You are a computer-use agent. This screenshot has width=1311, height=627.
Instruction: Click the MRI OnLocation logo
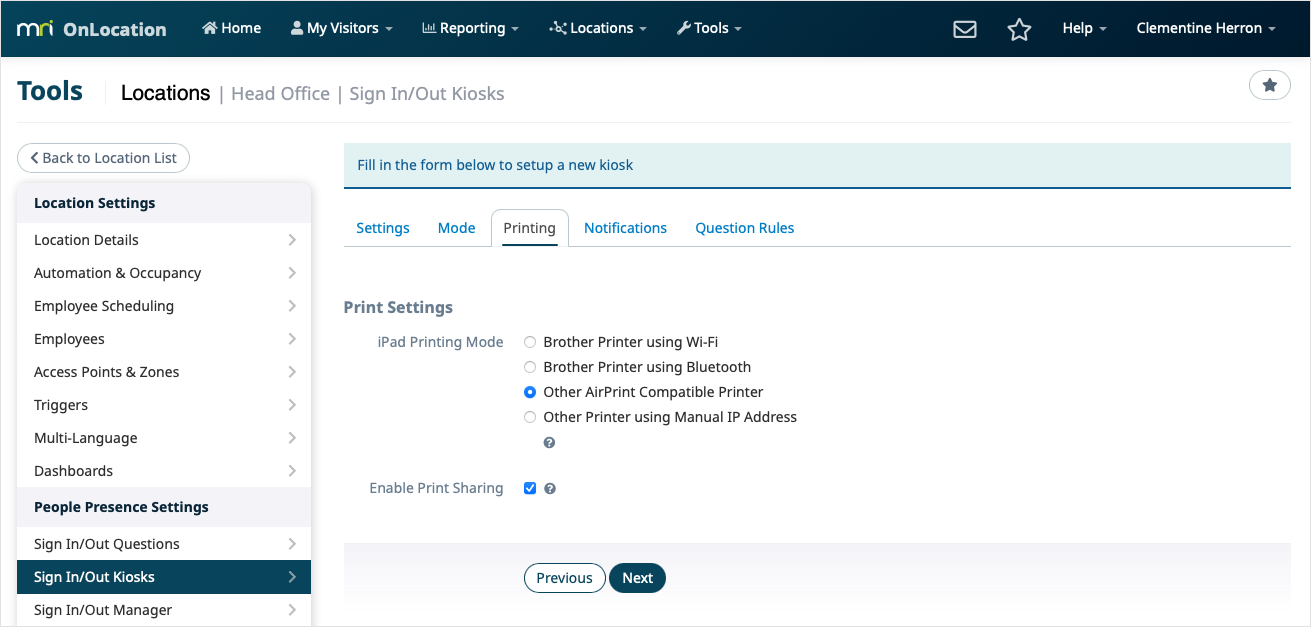pyautogui.click(x=92, y=29)
